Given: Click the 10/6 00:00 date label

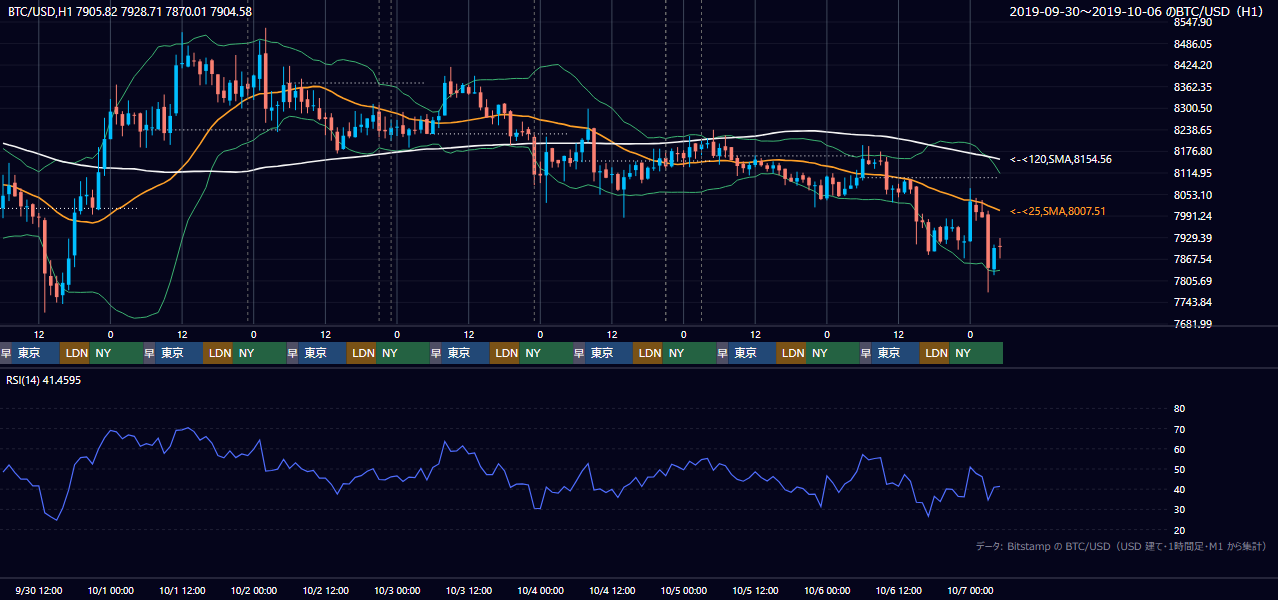Looking at the screenshot, I should click(x=827, y=590).
